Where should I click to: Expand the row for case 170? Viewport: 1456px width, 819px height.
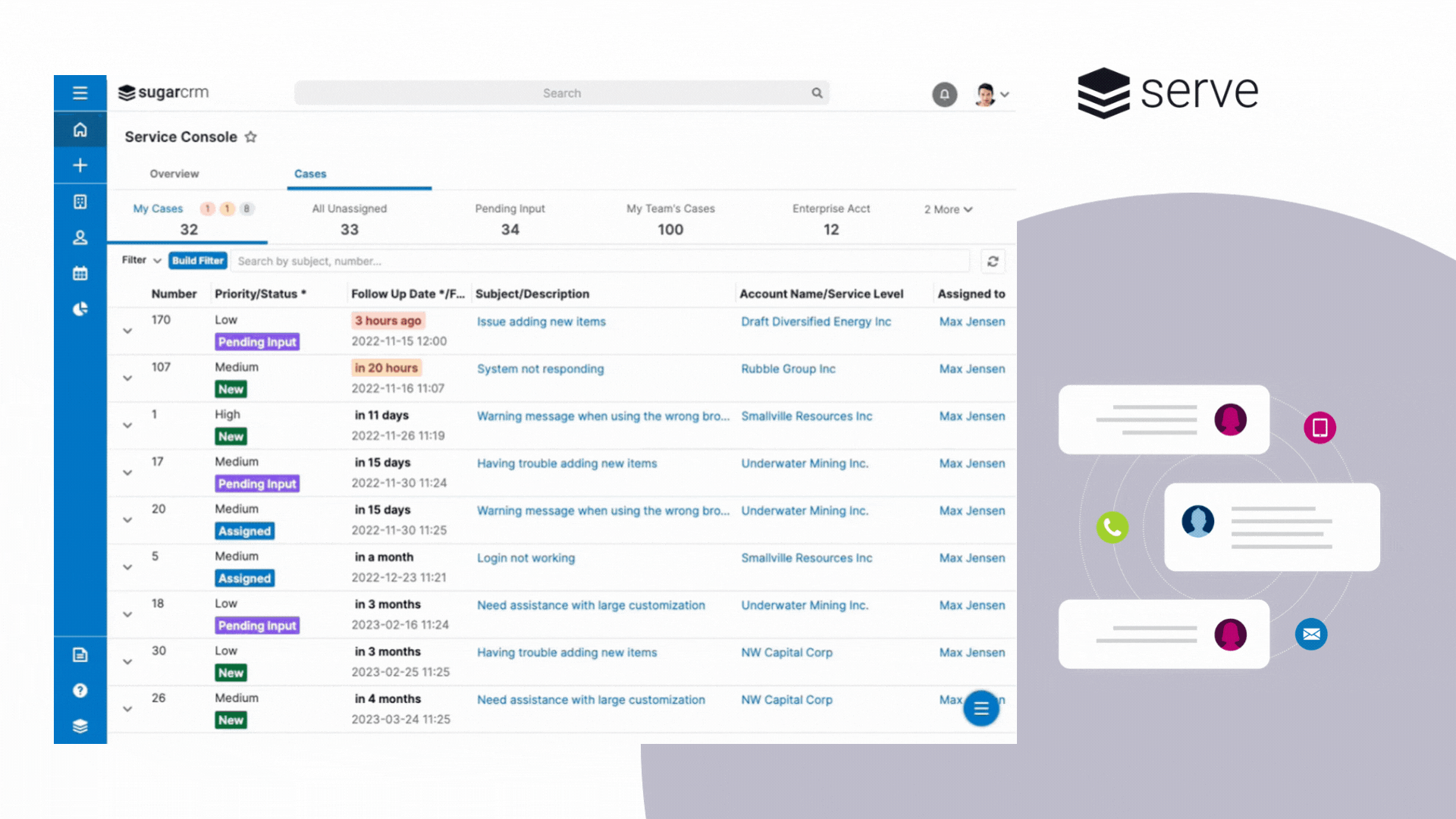127,331
